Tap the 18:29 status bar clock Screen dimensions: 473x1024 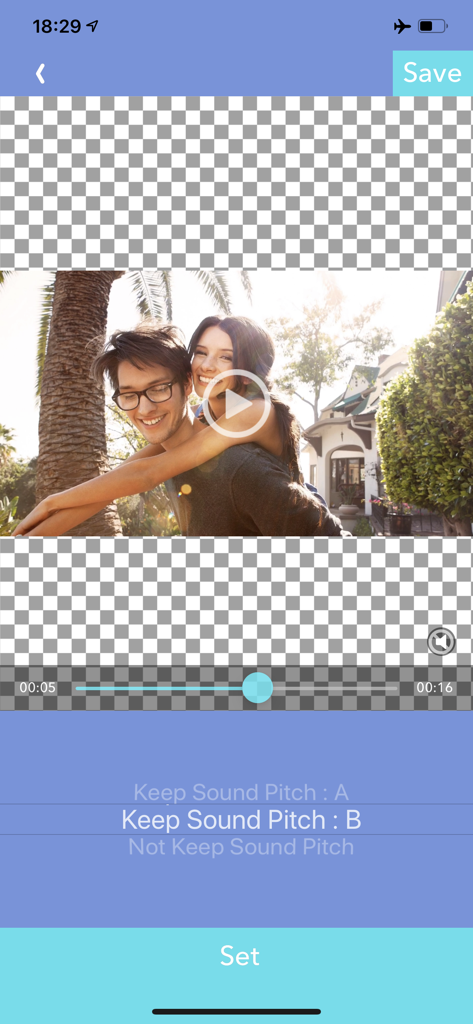coord(57,27)
